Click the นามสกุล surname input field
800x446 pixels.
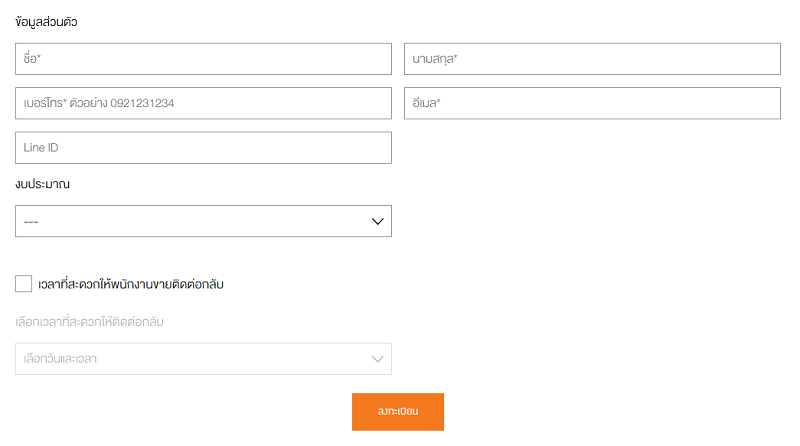click(592, 59)
